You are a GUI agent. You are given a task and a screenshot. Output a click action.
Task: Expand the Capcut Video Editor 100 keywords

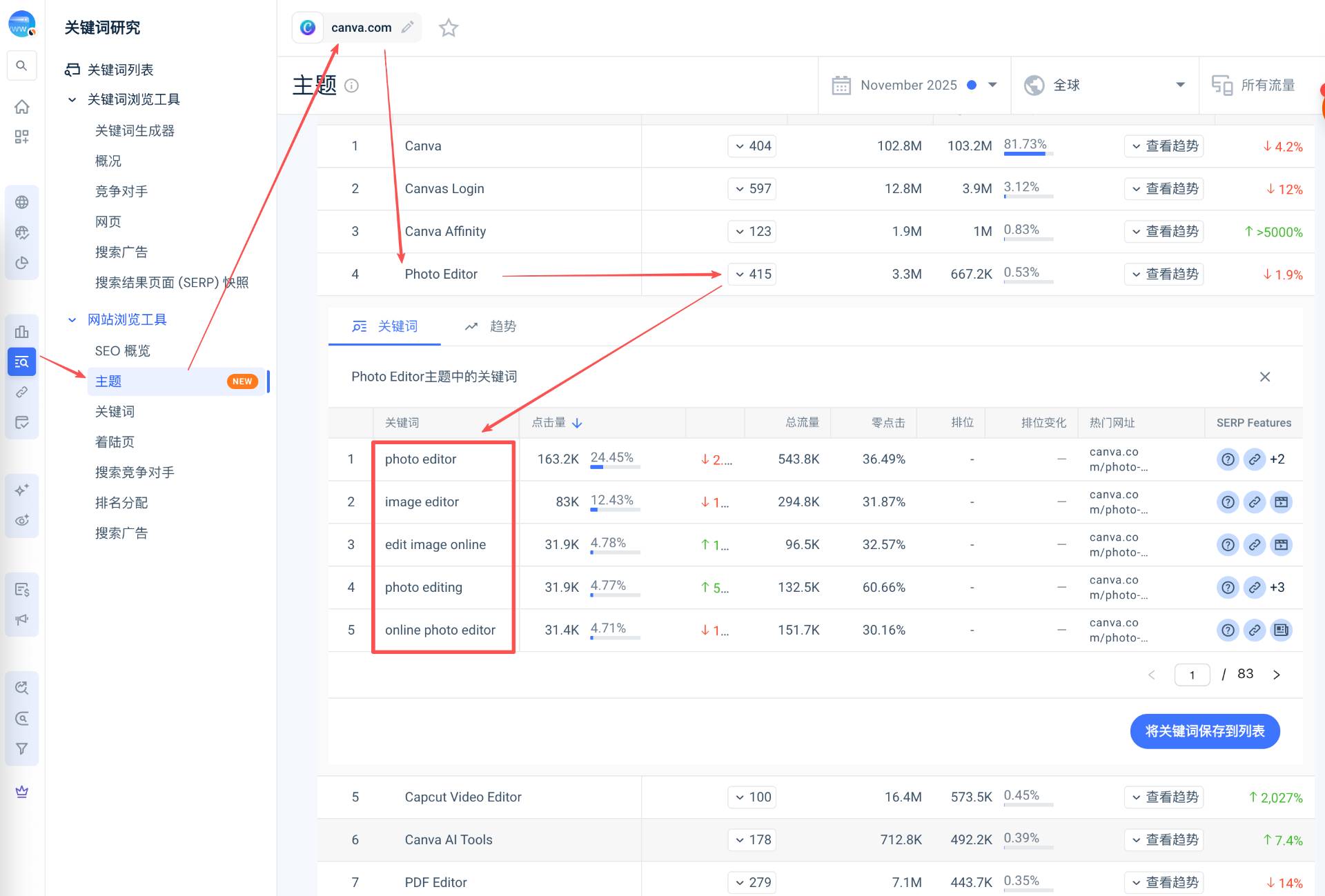[752, 797]
